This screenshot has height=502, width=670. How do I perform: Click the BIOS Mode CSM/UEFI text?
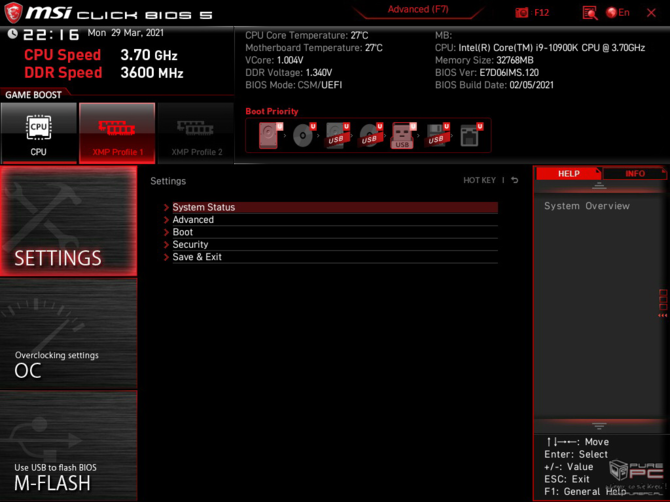(294, 85)
